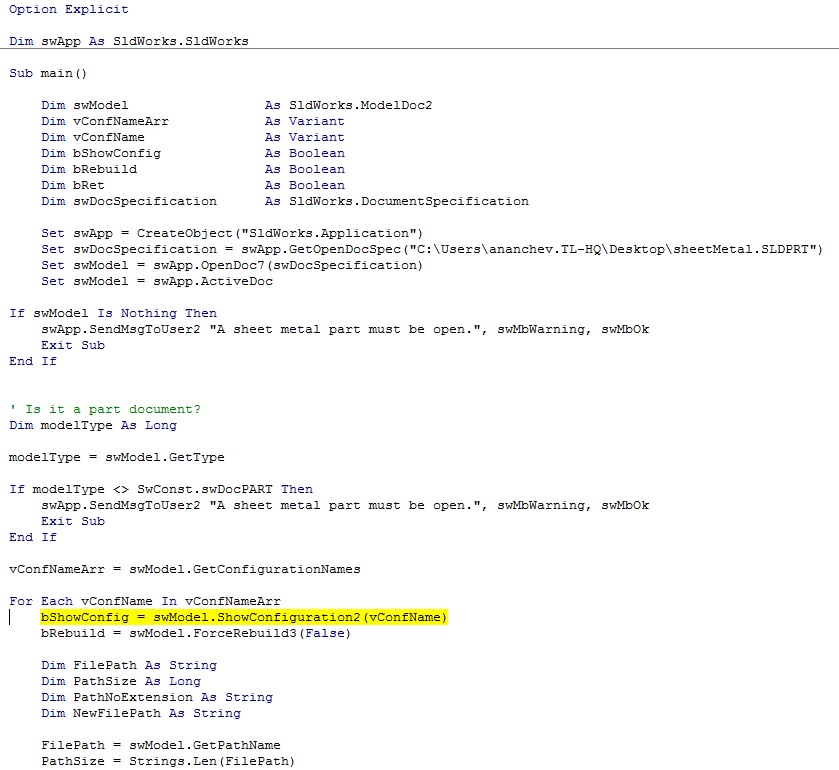This screenshot has height=770, width=839.
Task: Click the 'Dim vConfNameArr' declaration line
Action: [x=193, y=121]
